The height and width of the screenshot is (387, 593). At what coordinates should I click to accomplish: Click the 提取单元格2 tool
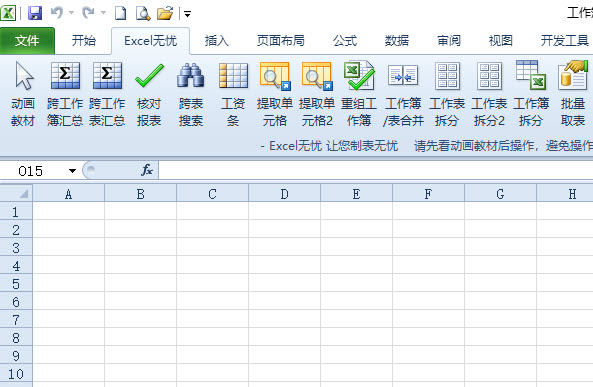(317, 94)
